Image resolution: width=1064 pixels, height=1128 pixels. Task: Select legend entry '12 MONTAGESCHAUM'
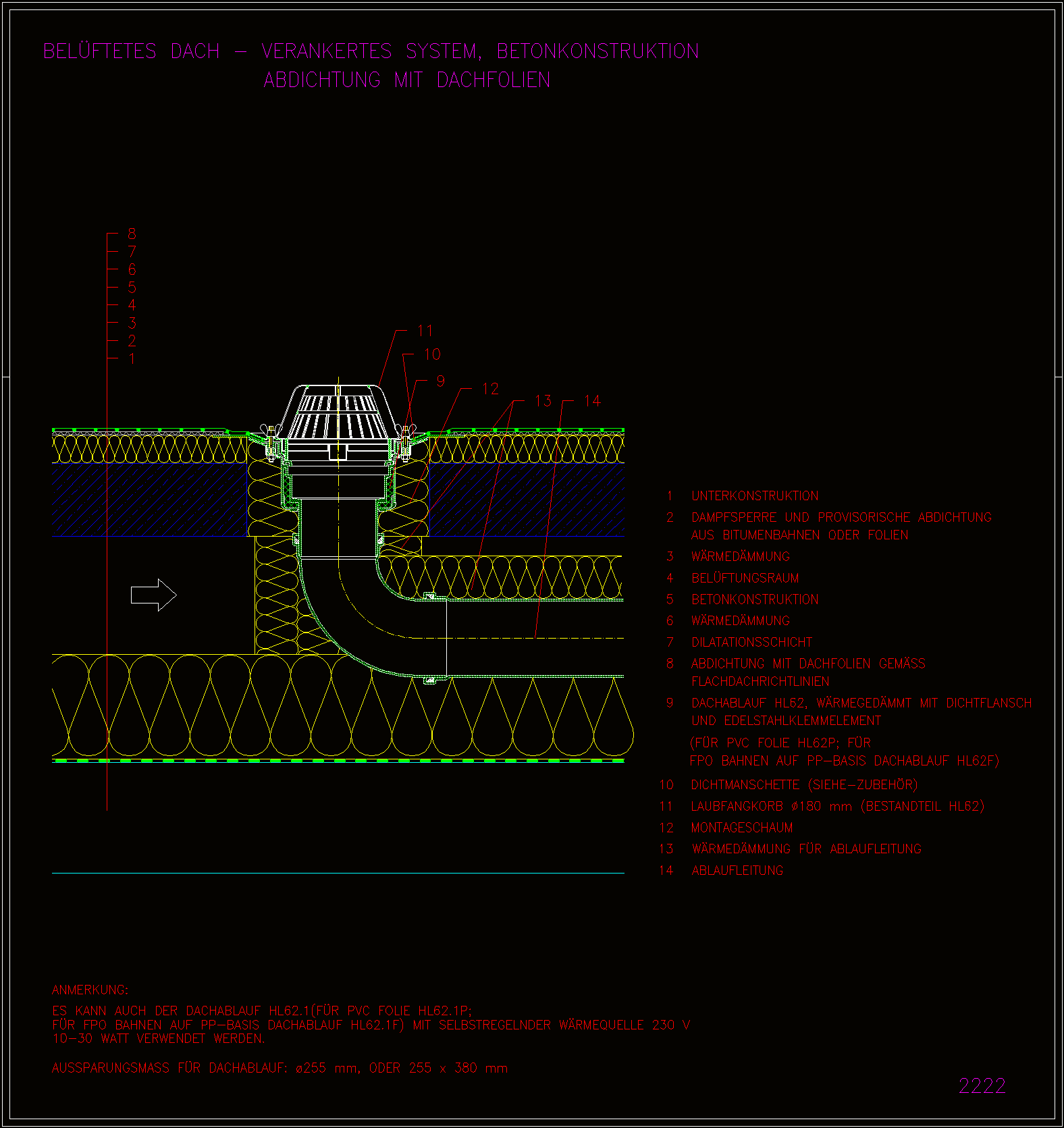[x=726, y=828]
